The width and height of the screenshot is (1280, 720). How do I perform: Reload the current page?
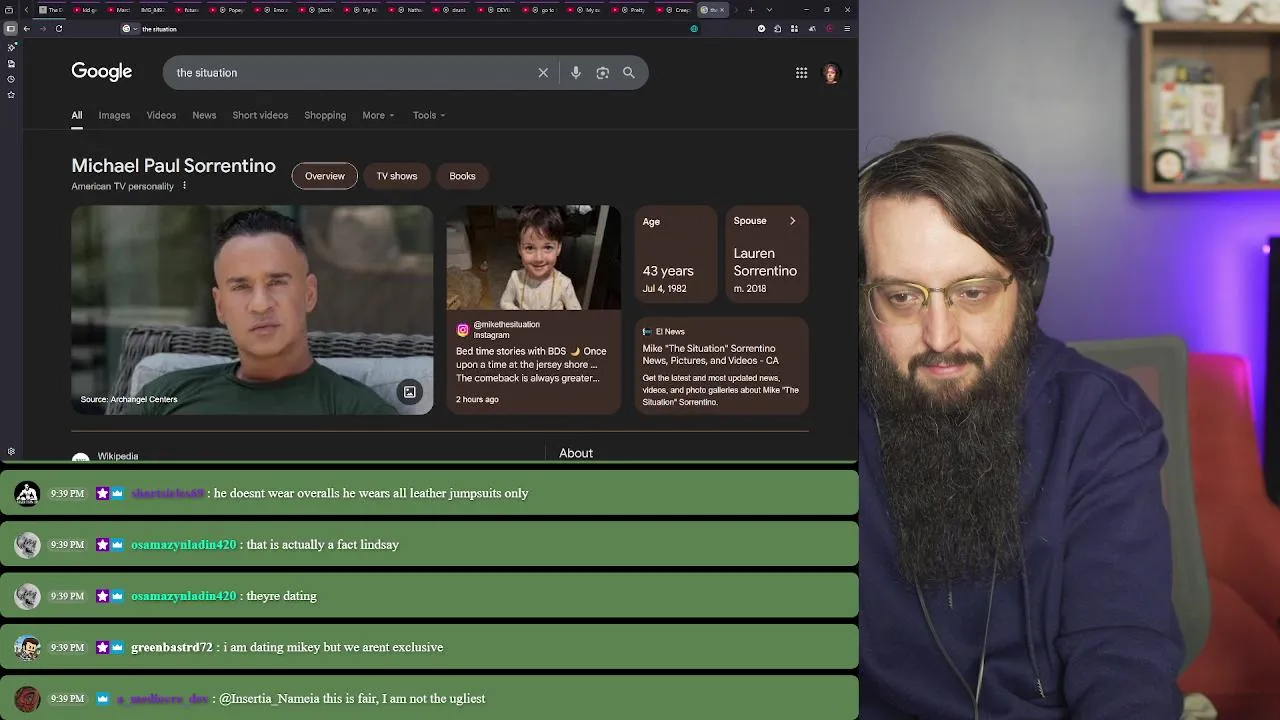[59, 29]
